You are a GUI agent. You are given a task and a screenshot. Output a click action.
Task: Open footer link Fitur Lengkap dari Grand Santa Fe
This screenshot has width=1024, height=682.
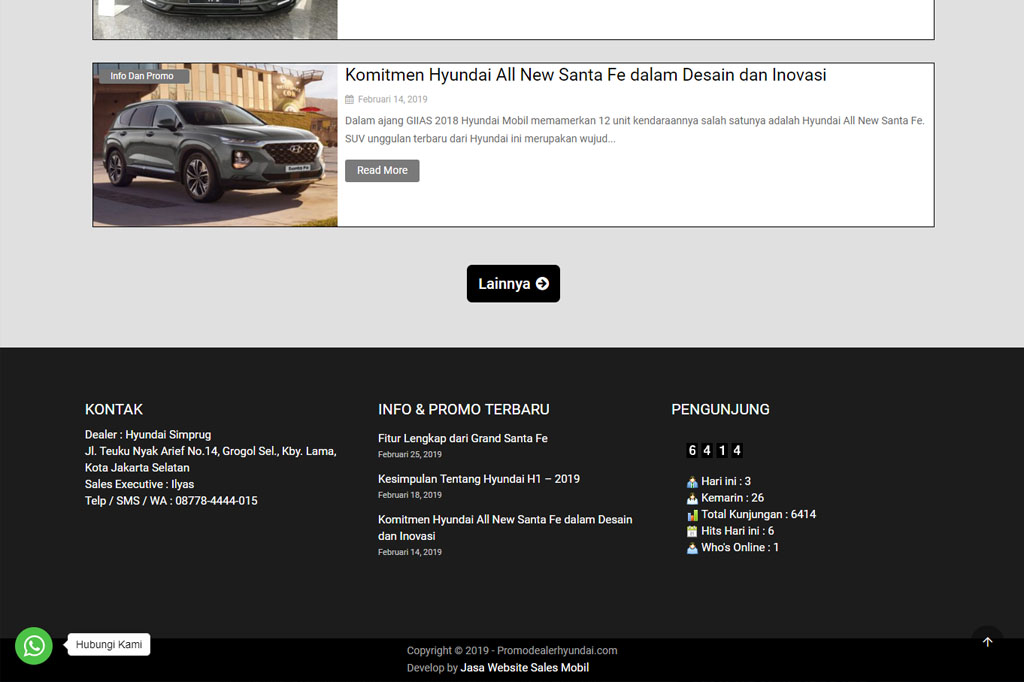(x=462, y=438)
